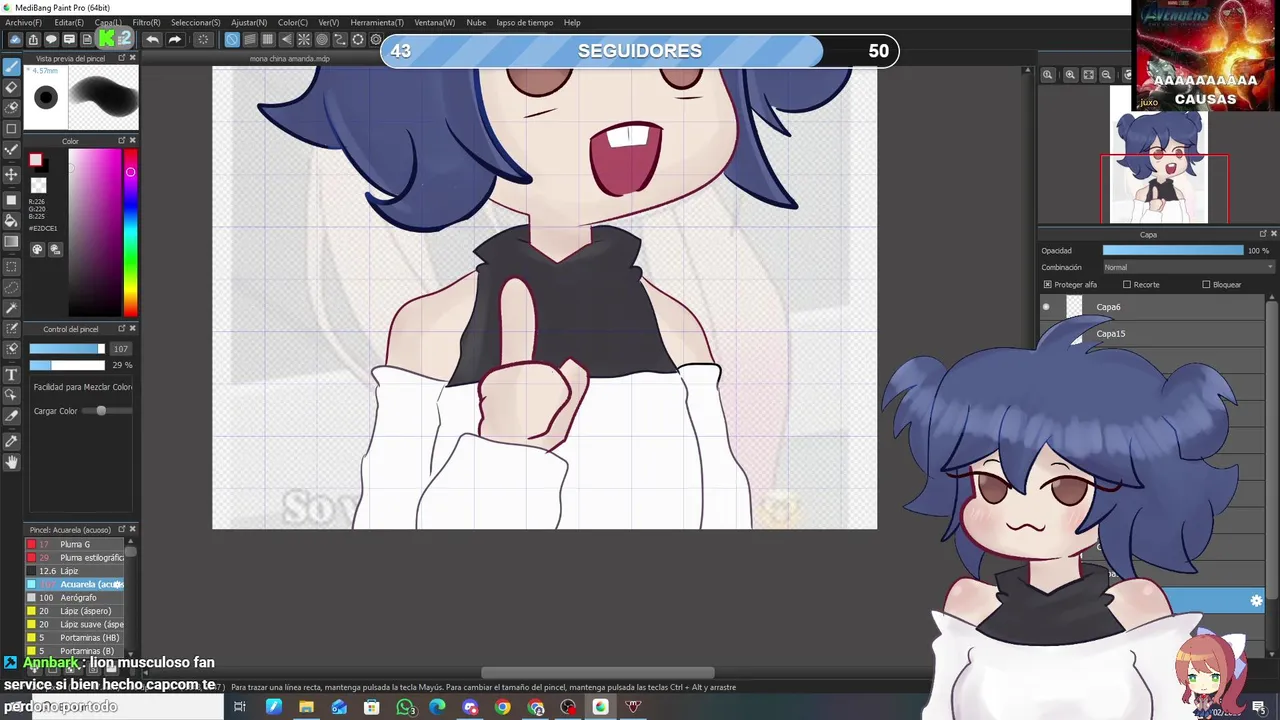Select the Portaminas (HB) brush

pyautogui.click(x=75, y=637)
